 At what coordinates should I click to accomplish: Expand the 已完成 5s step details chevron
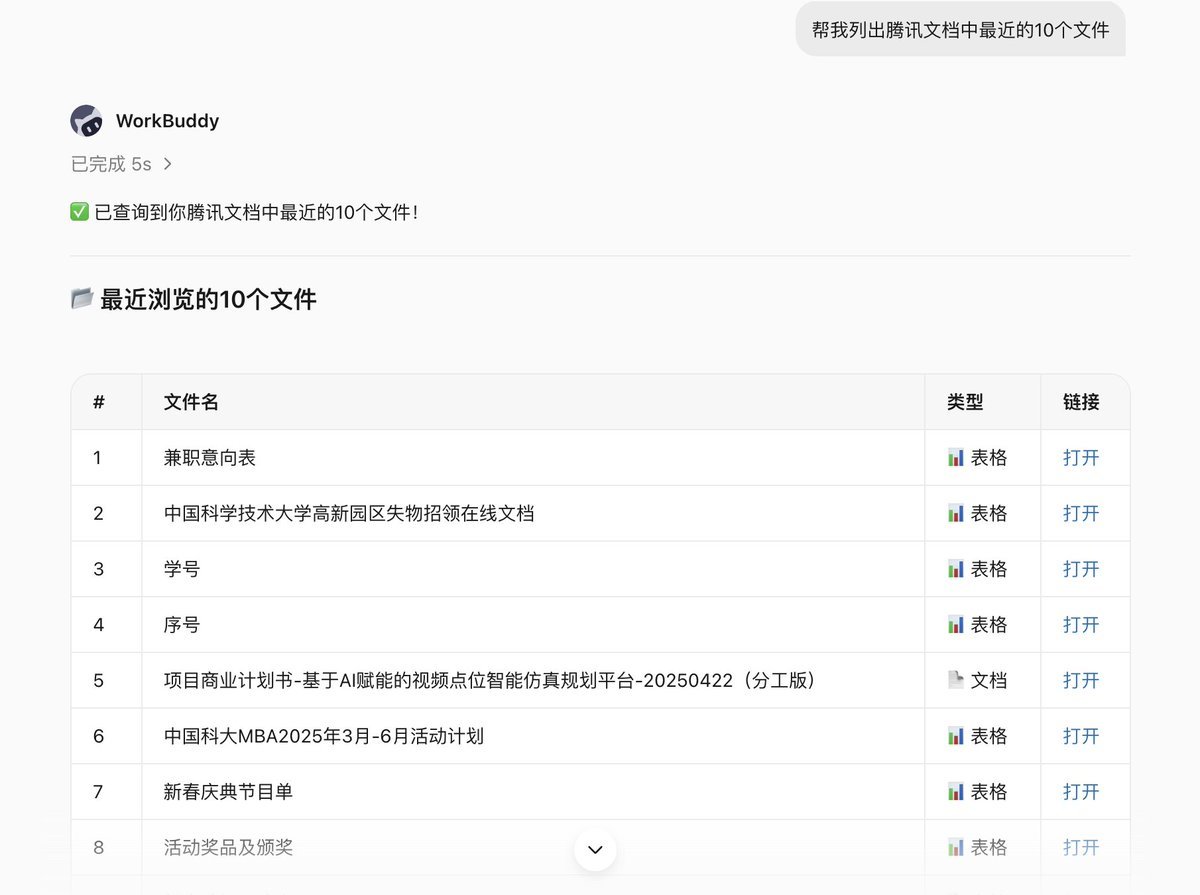pyautogui.click(x=167, y=164)
